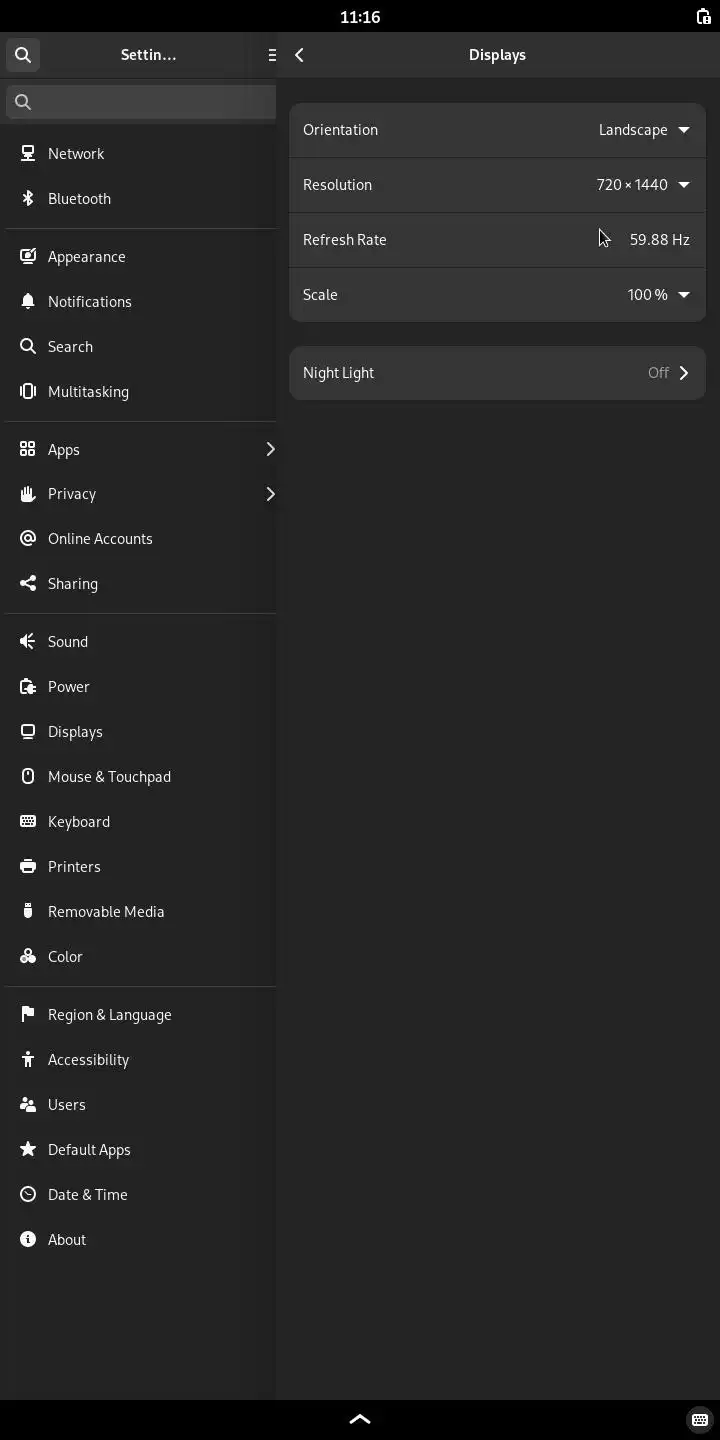Switch to Mouse & Touchpad panel
720x1440 pixels.
pos(109,776)
